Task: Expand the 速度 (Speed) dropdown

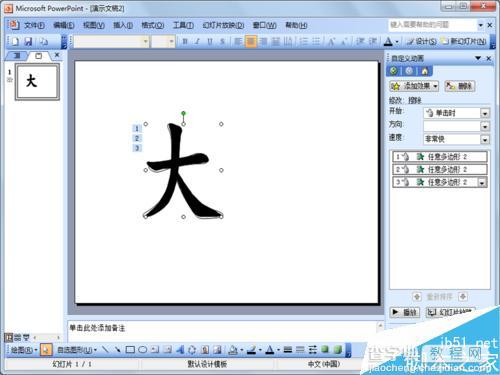Action: coord(485,139)
